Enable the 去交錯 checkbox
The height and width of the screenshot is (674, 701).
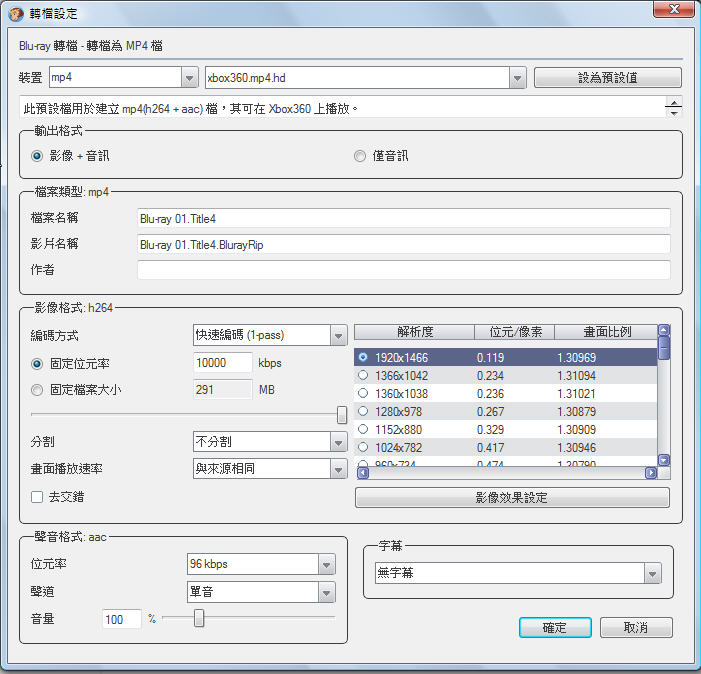[x=37, y=496]
